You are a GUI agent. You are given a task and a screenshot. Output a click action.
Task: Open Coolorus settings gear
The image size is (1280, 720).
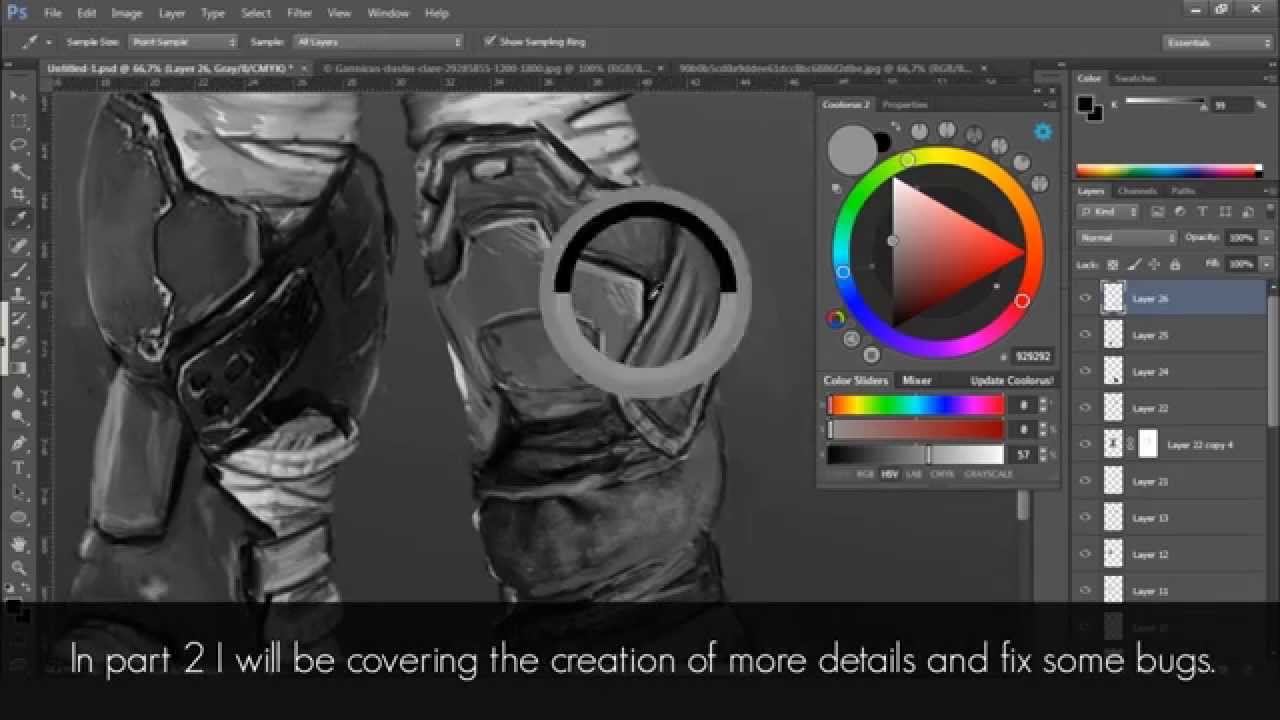(1043, 132)
